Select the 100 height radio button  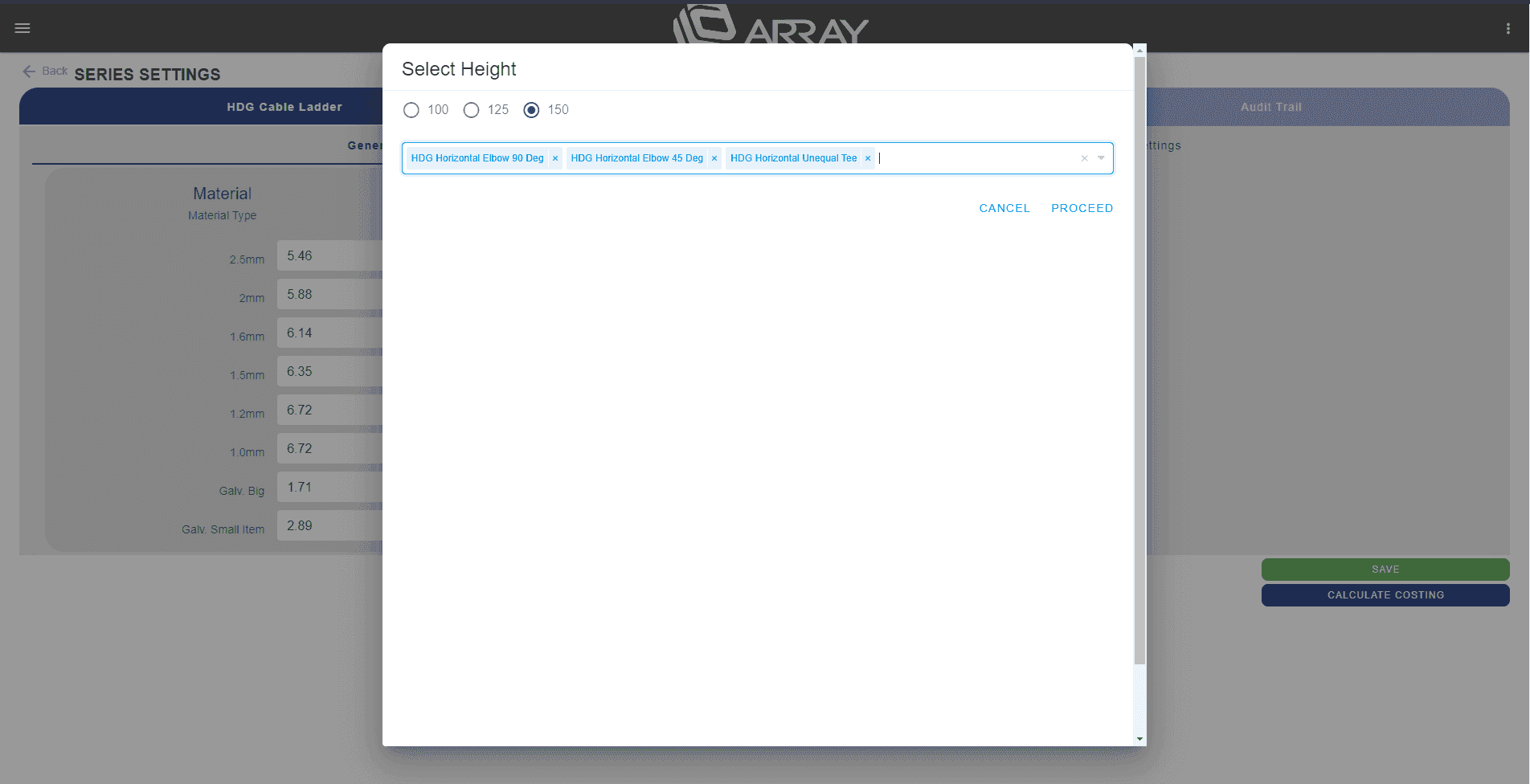(411, 110)
